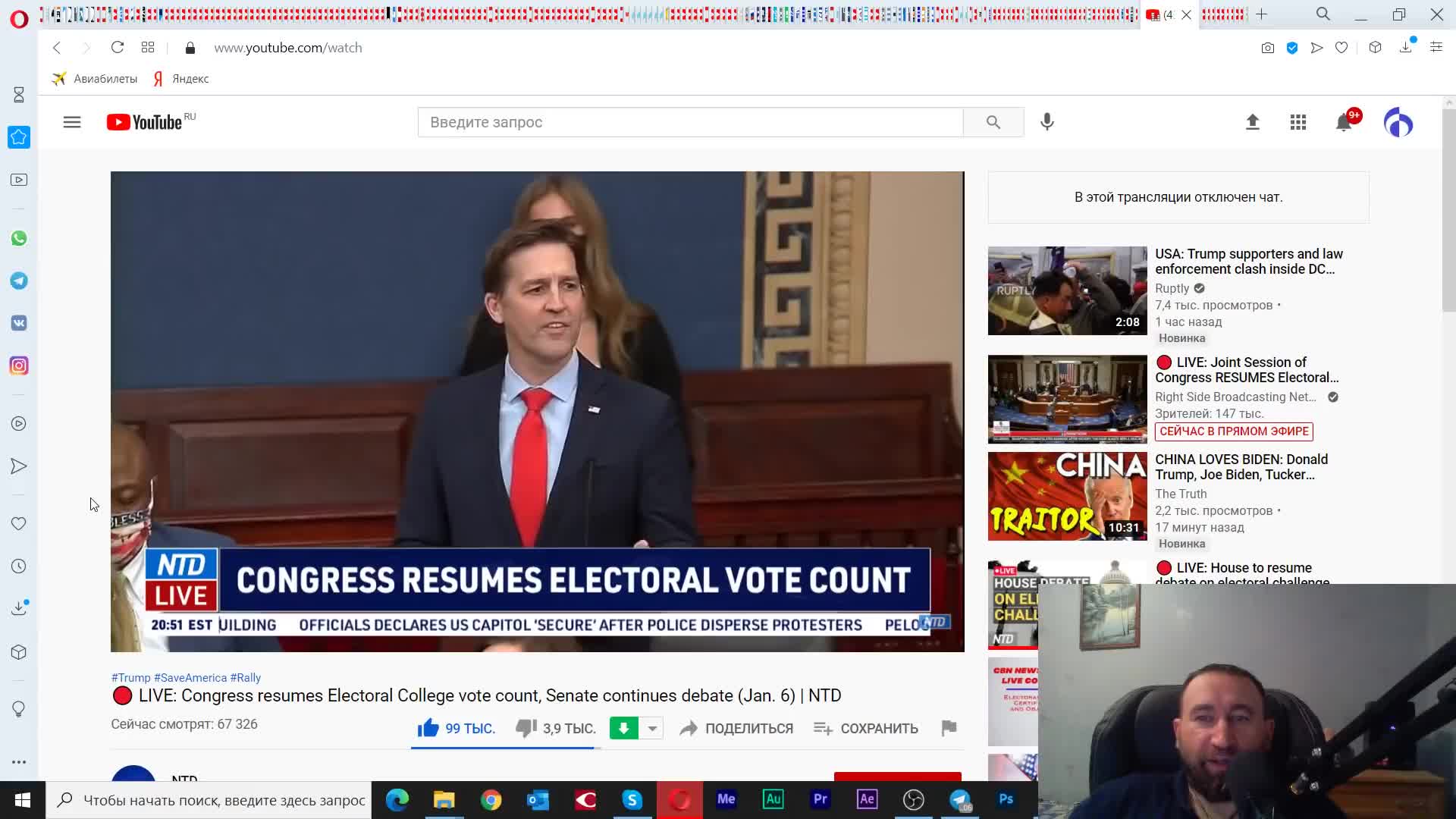Open Opera easy setup menu
Image resolution: width=1456 pixels, height=819 pixels.
point(1436,48)
